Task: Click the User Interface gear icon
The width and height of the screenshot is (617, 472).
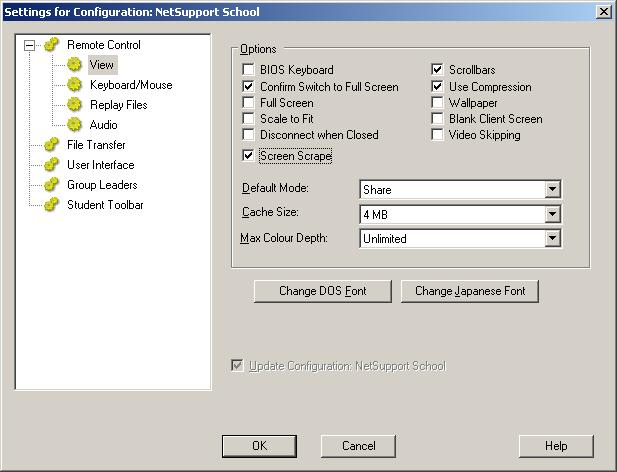Action: 52,165
